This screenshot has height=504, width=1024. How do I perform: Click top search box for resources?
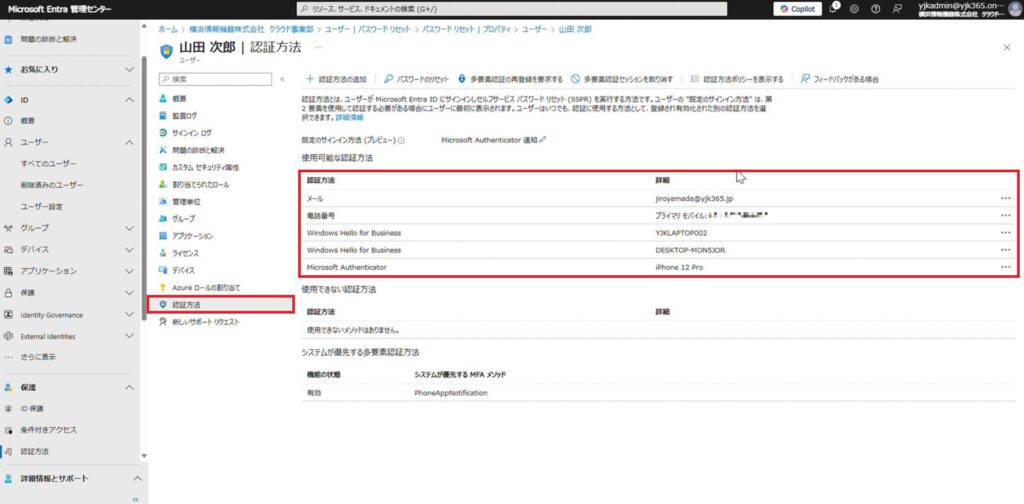tap(511, 9)
